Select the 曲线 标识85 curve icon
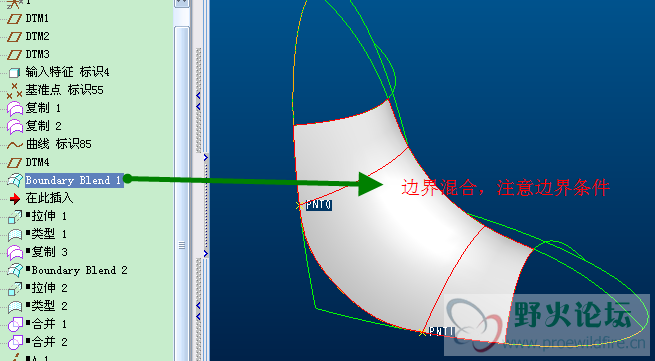 [15, 145]
